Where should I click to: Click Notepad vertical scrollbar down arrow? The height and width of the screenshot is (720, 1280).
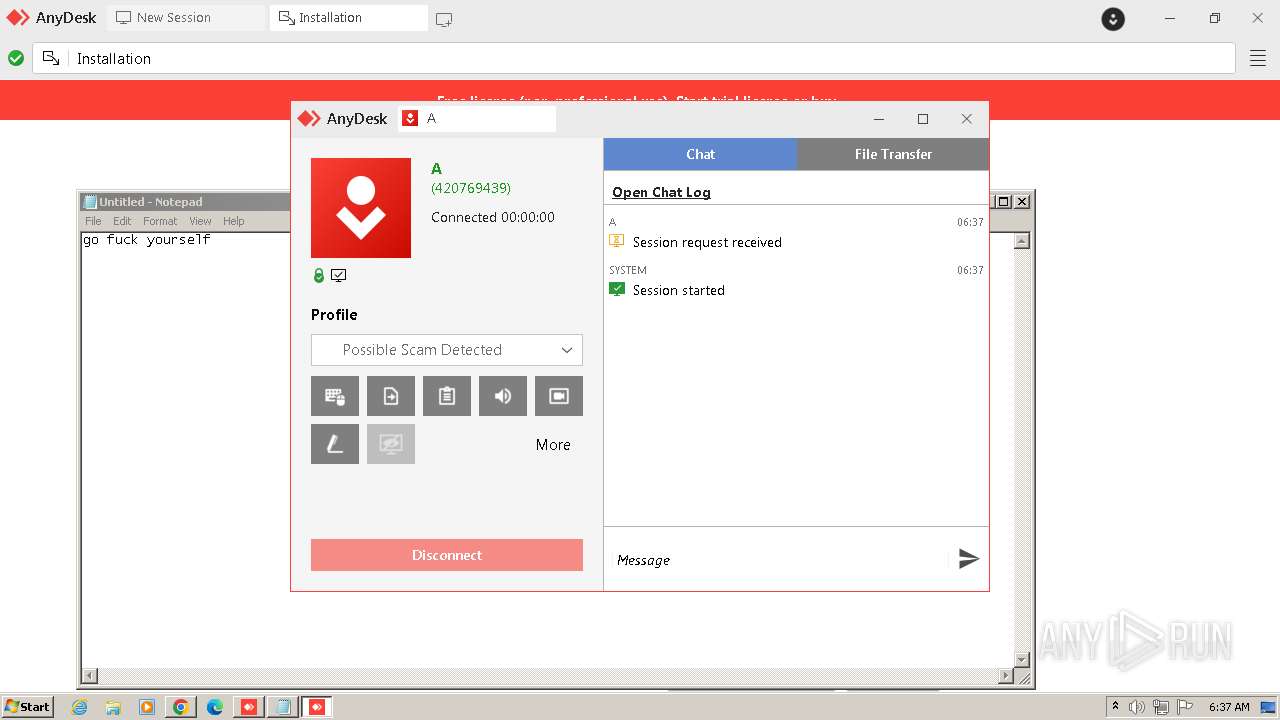(1021, 659)
